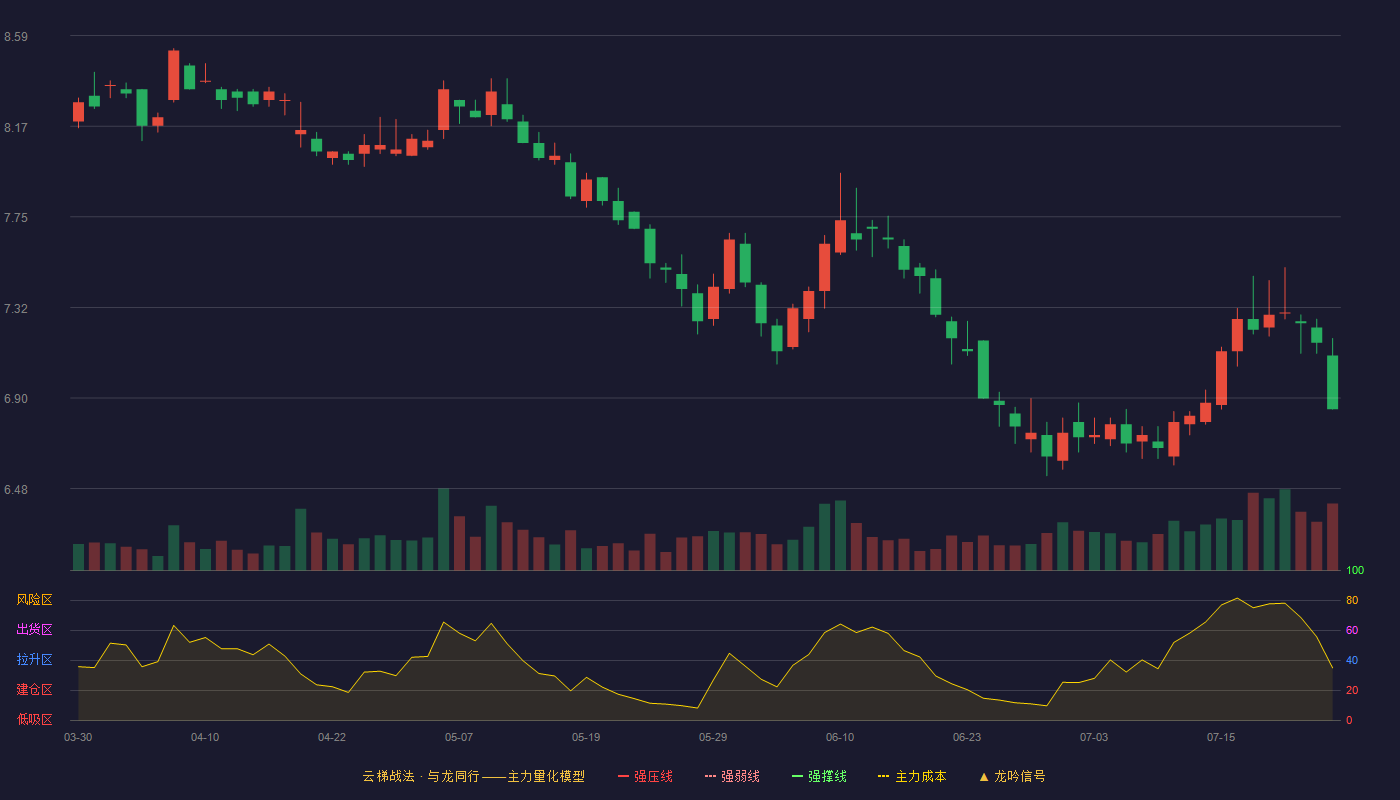
Task: Click the 6.48 price axis label
Action: pos(16,490)
